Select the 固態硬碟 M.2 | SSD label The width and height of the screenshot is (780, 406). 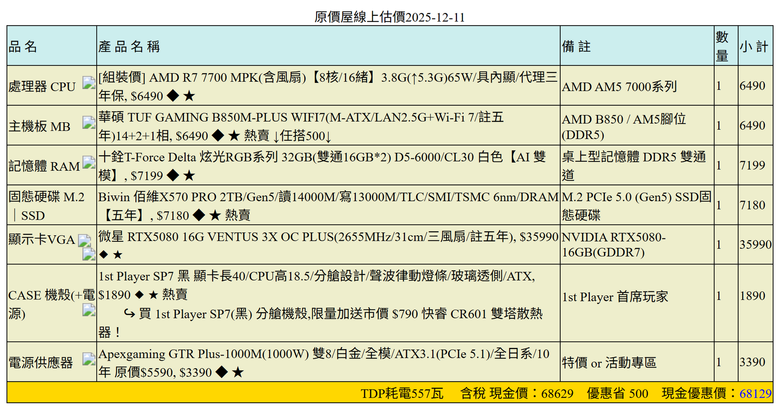[47, 205]
